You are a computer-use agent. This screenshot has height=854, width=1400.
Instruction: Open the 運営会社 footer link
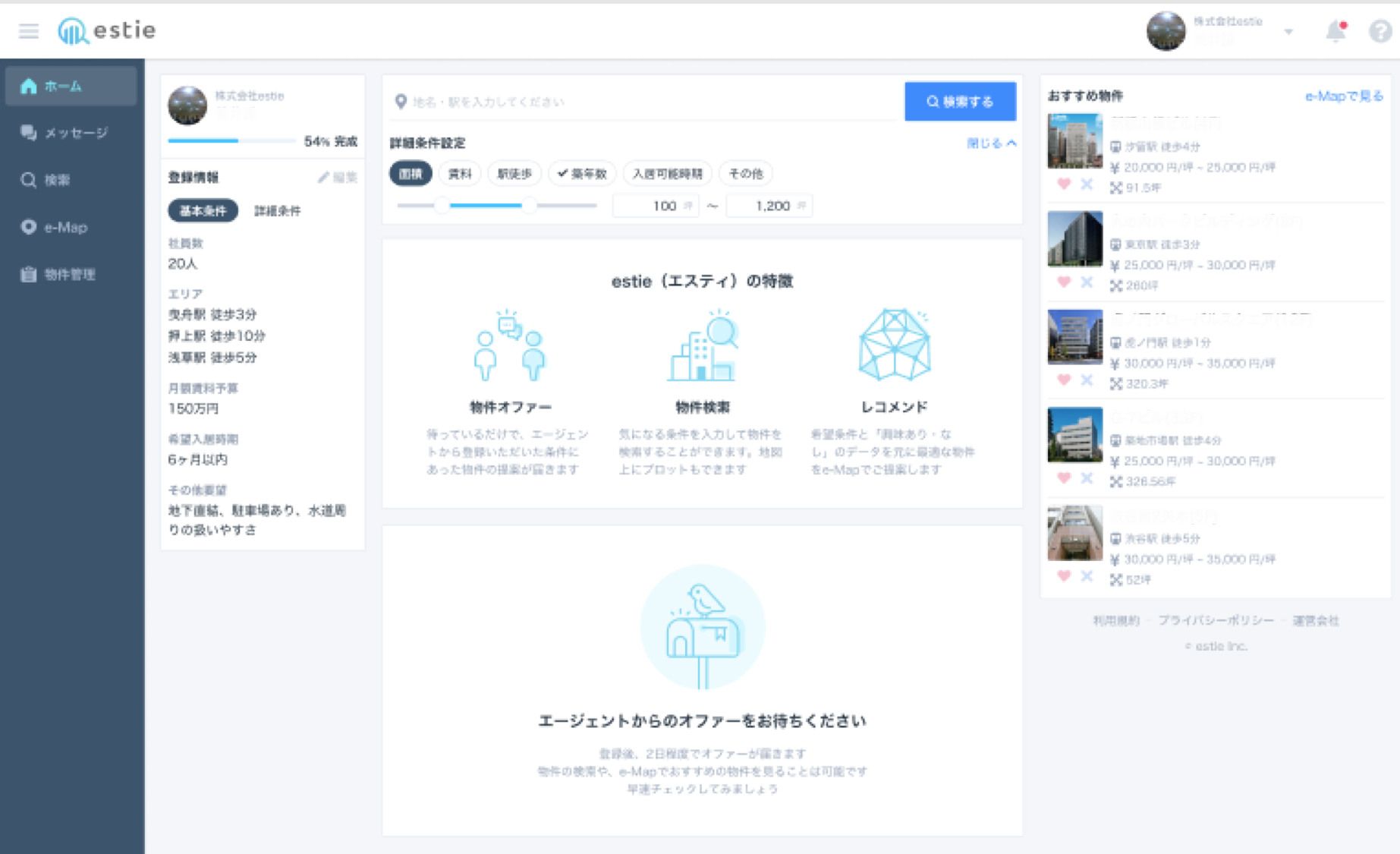pos(1316,620)
